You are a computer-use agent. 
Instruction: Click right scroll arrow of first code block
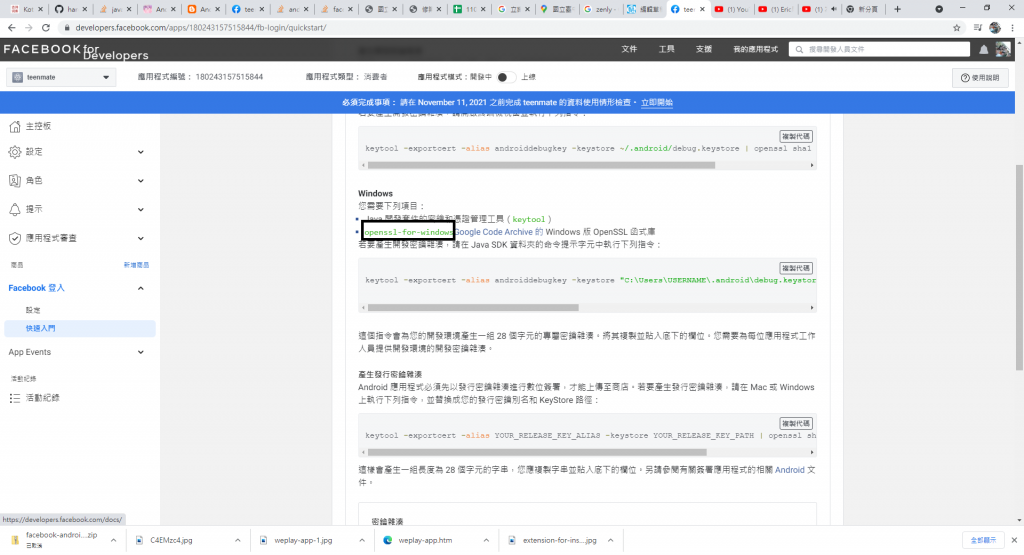[812, 165]
